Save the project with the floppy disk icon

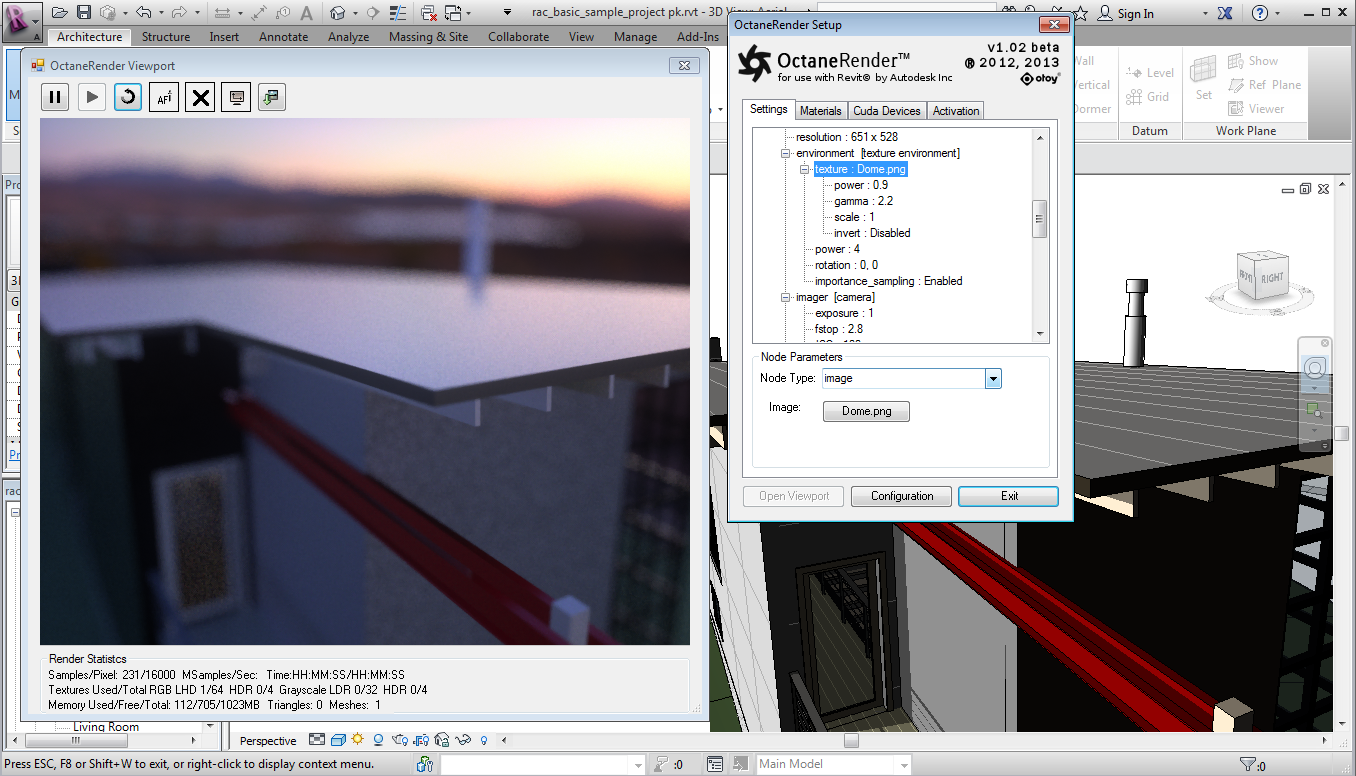click(x=84, y=13)
